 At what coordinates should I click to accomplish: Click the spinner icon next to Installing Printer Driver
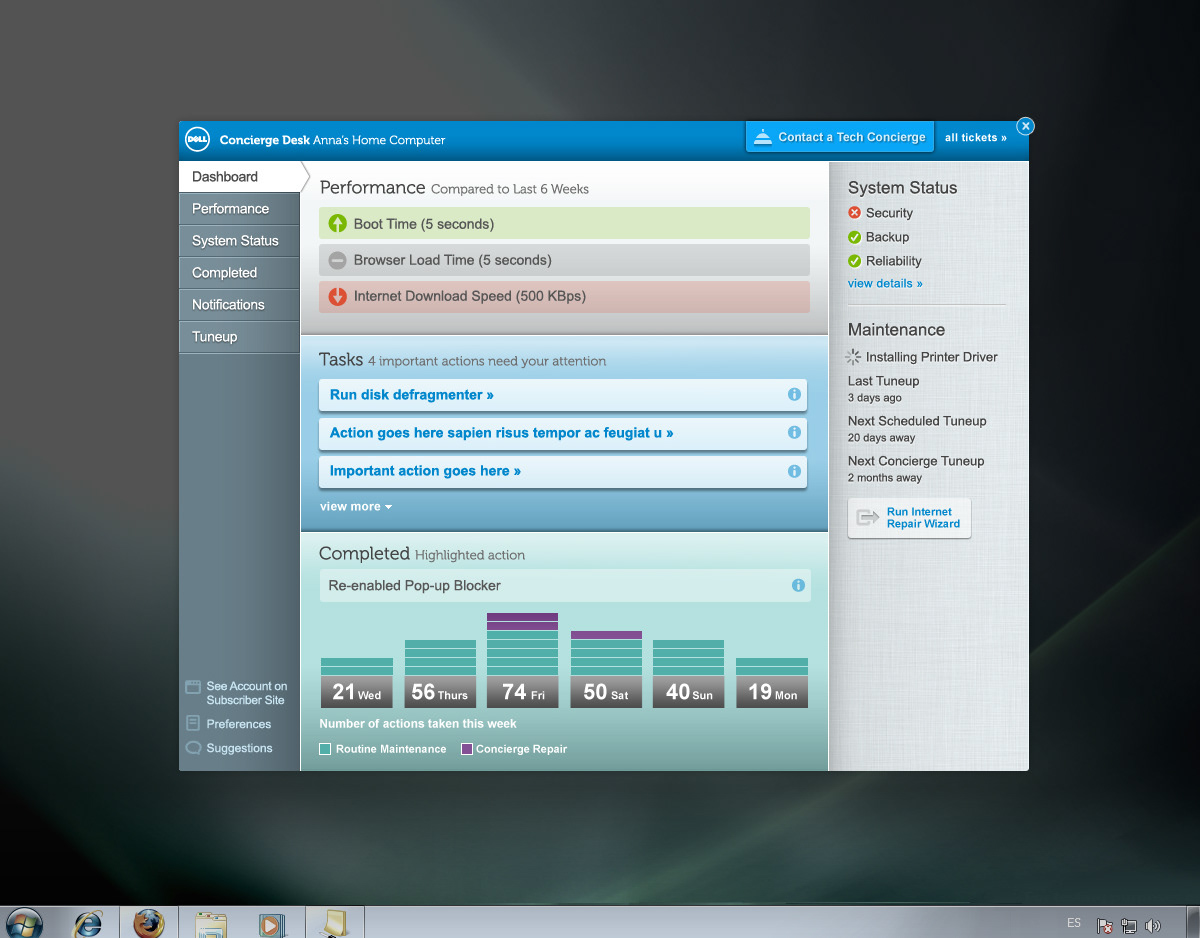(853, 357)
